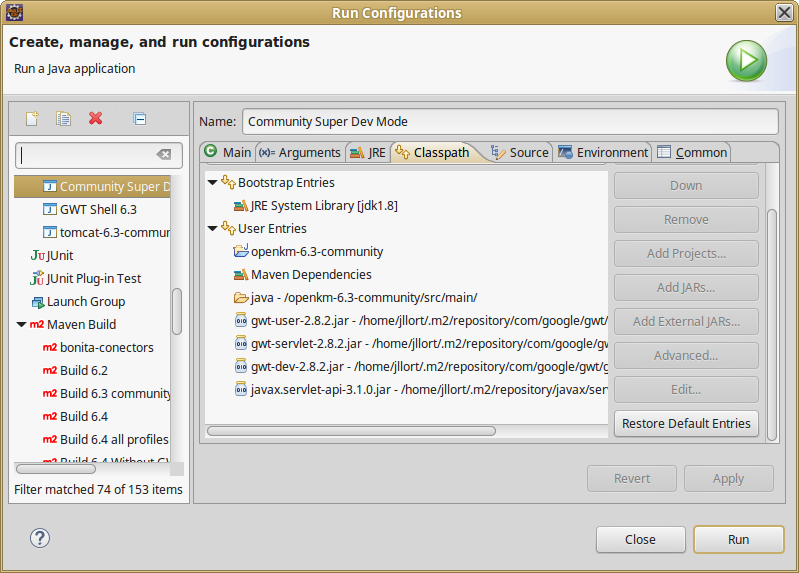Collapse the Bootstrap Entries node
This screenshot has width=799, height=573.
[212, 183]
